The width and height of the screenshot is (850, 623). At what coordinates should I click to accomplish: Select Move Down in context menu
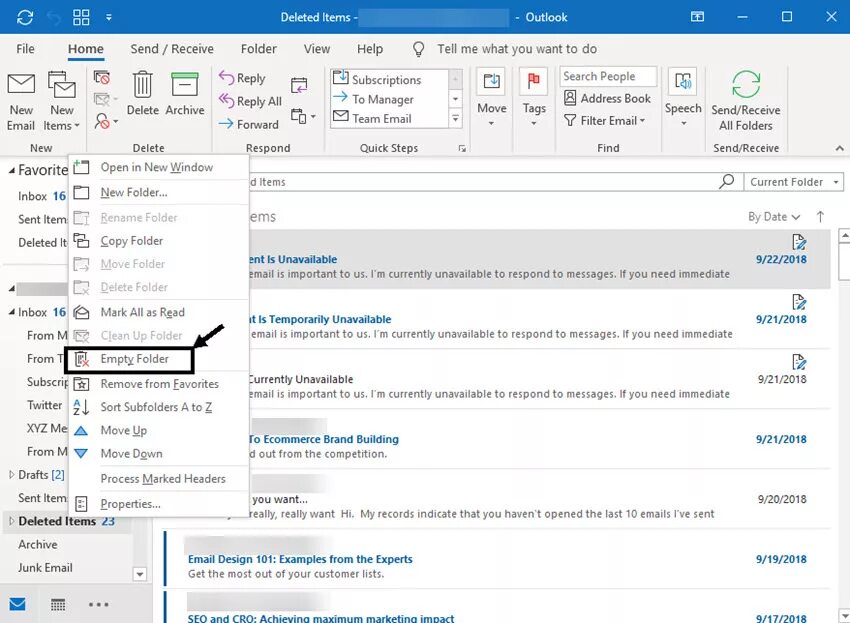click(x=158, y=453)
